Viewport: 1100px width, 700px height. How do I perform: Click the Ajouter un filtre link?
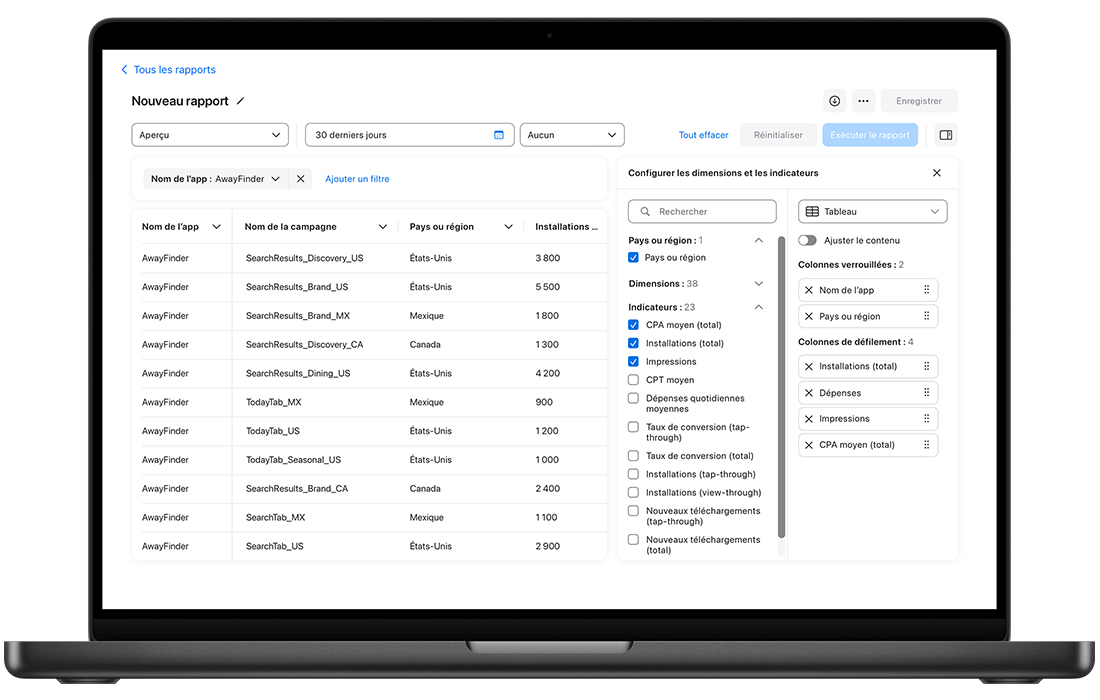pyautogui.click(x=357, y=179)
